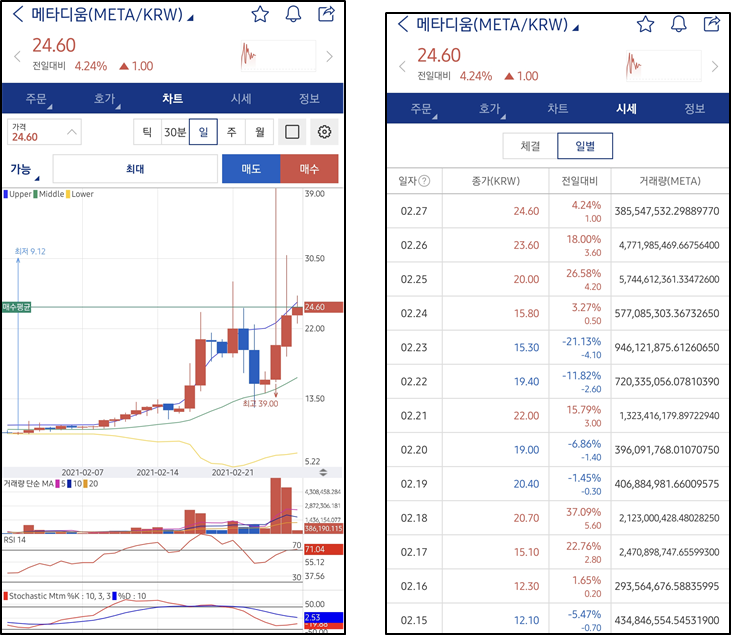731x635 pixels.
Task: Open mini sparkline chart in left screen
Action: (278, 56)
